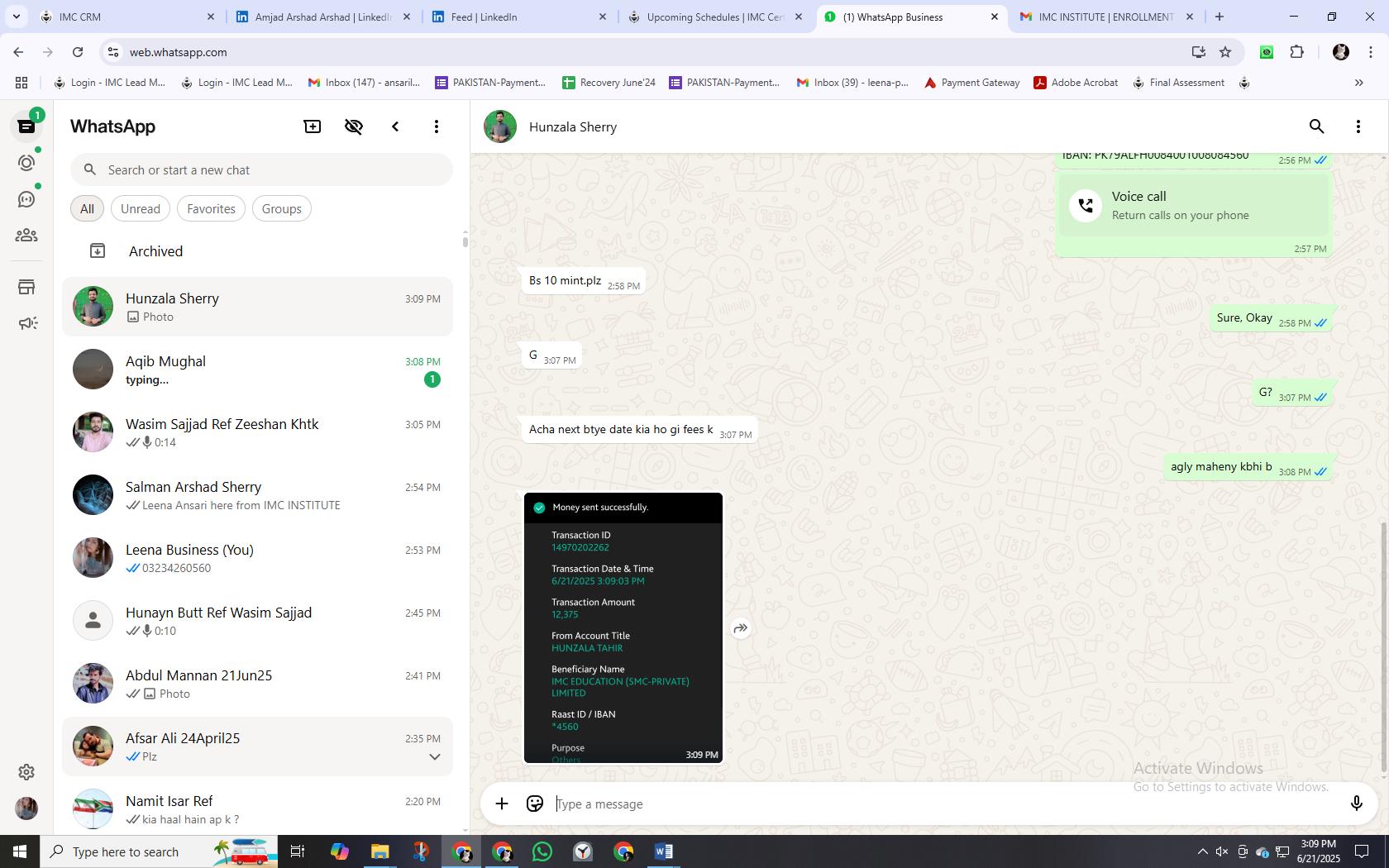Open the Recovery June'24 bookmark

[609, 83]
